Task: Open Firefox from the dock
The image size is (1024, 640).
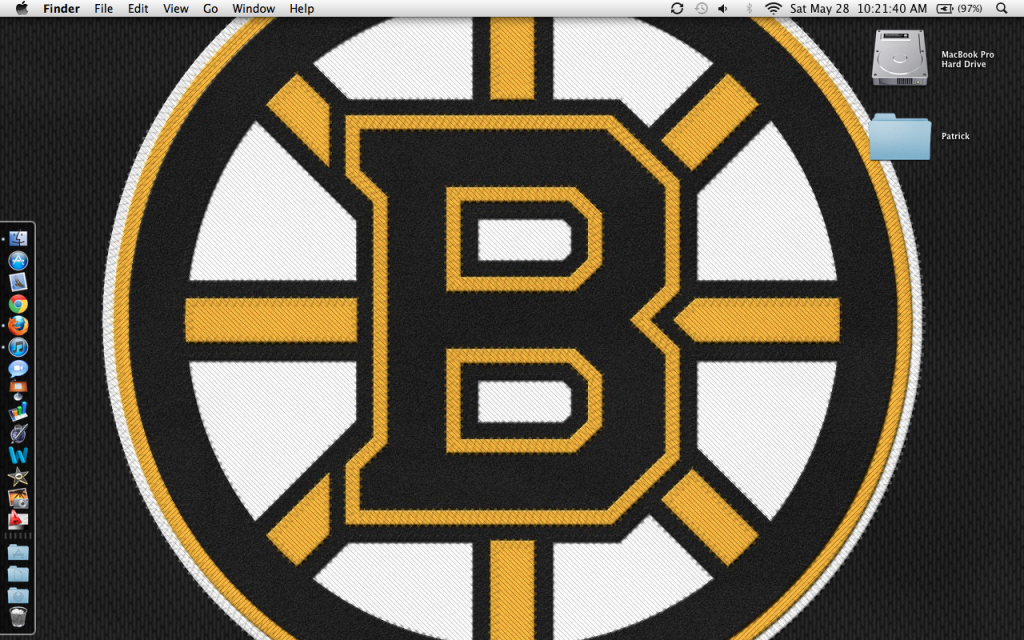Action: [x=18, y=325]
